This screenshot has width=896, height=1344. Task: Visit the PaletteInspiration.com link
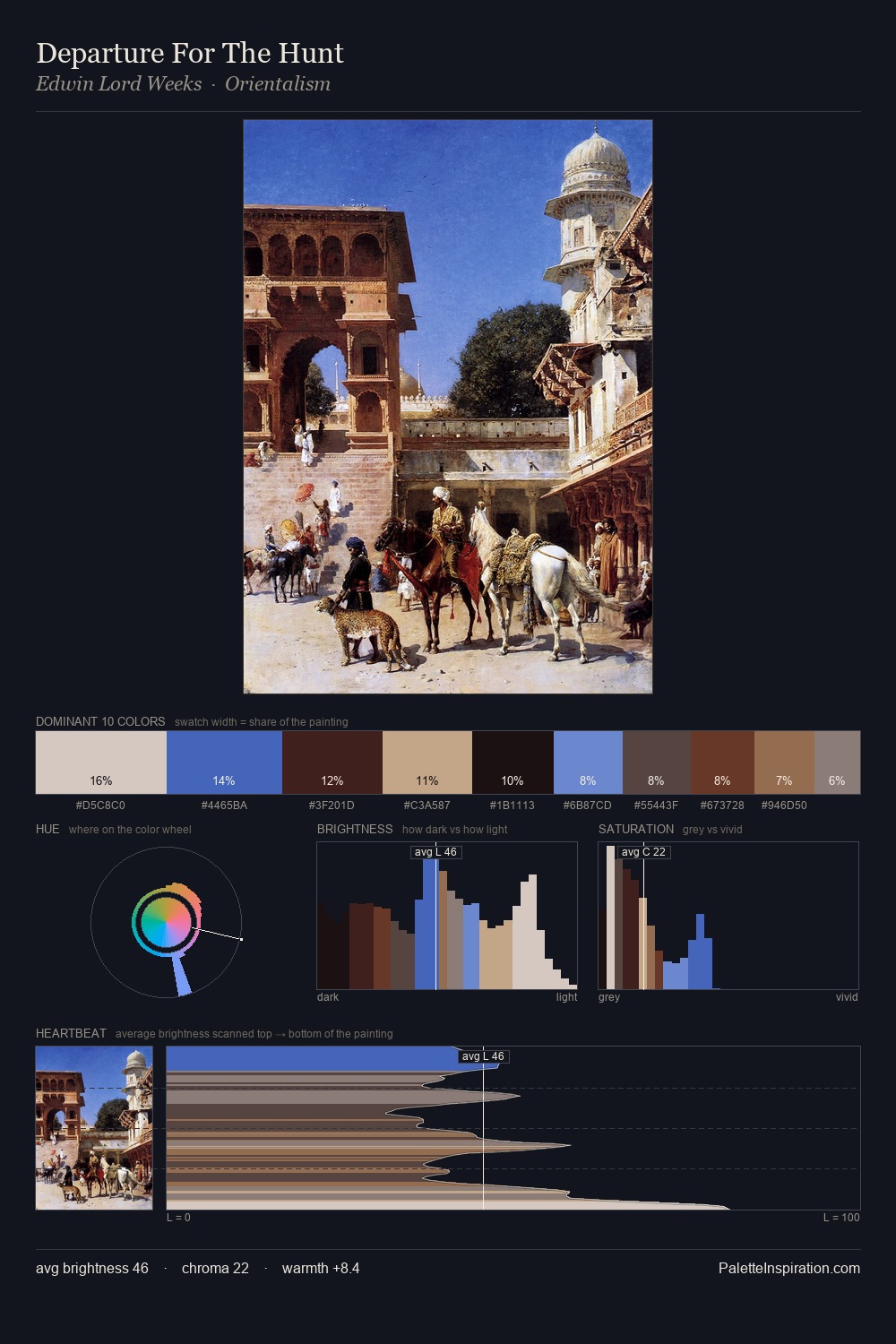[x=789, y=1268]
